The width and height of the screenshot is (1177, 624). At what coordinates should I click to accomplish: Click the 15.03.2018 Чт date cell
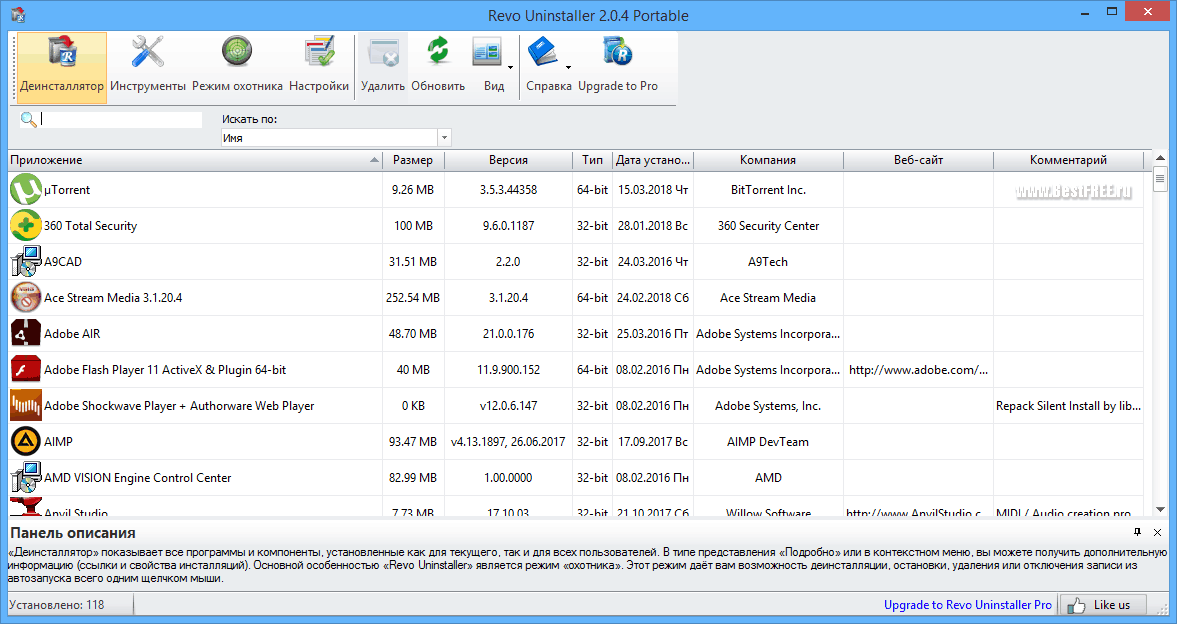[653, 190]
